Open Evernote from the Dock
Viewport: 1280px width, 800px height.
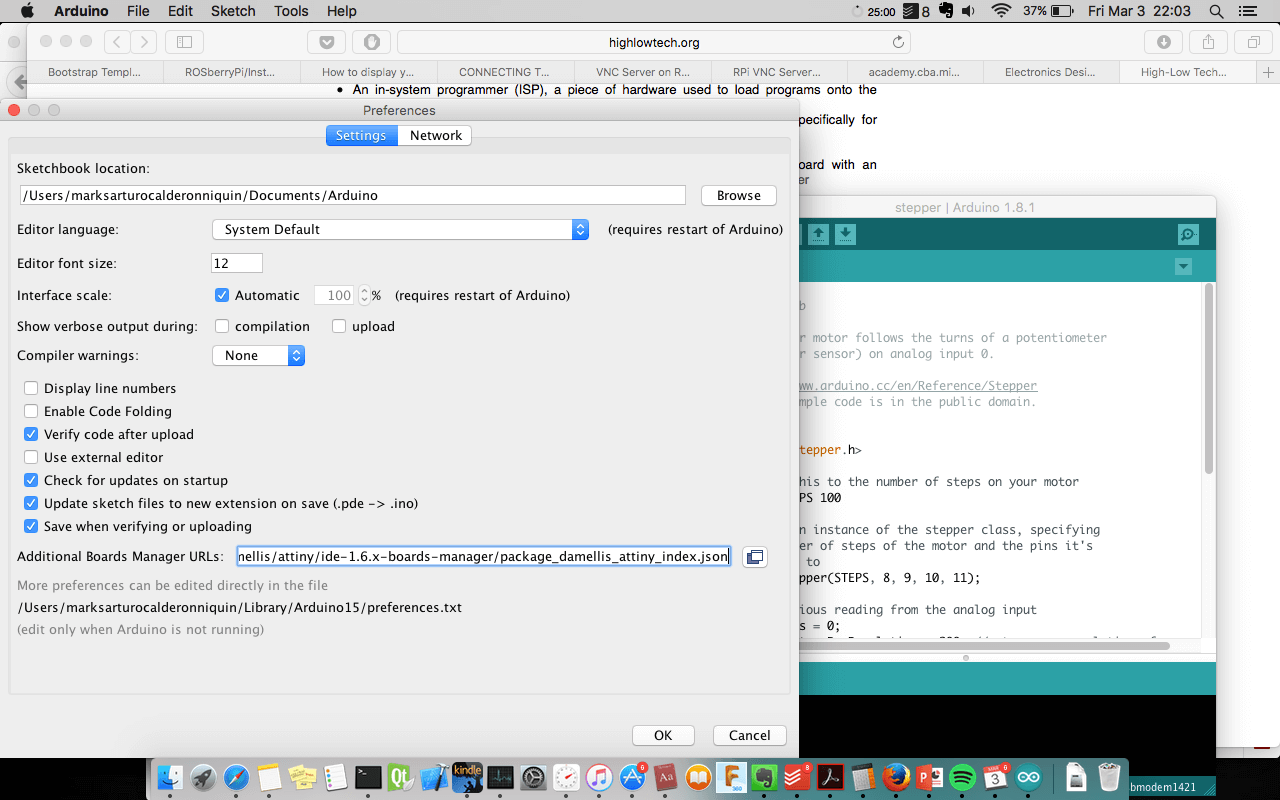(764, 777)
